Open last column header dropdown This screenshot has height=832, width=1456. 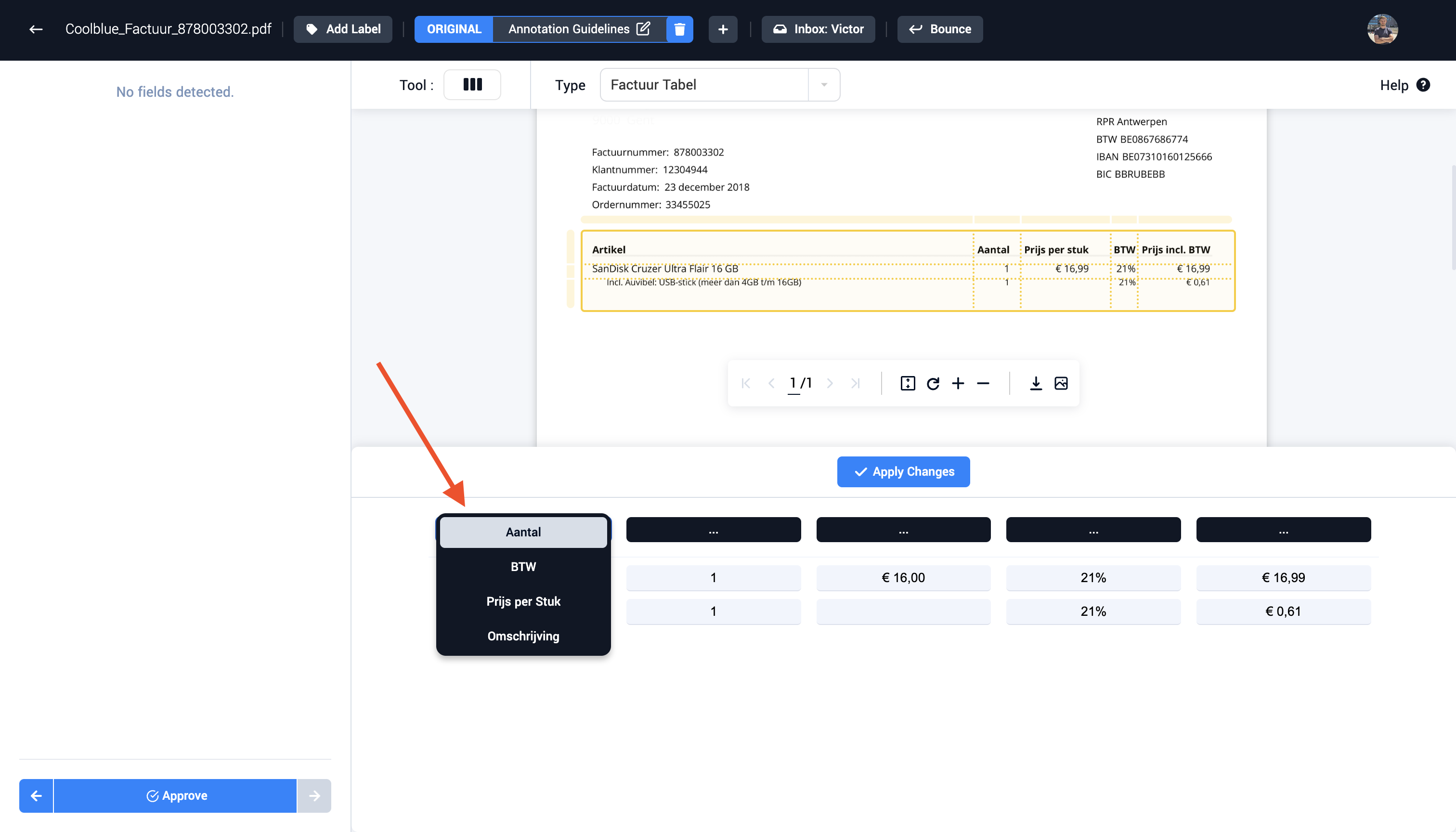[x=1283, y=530]
